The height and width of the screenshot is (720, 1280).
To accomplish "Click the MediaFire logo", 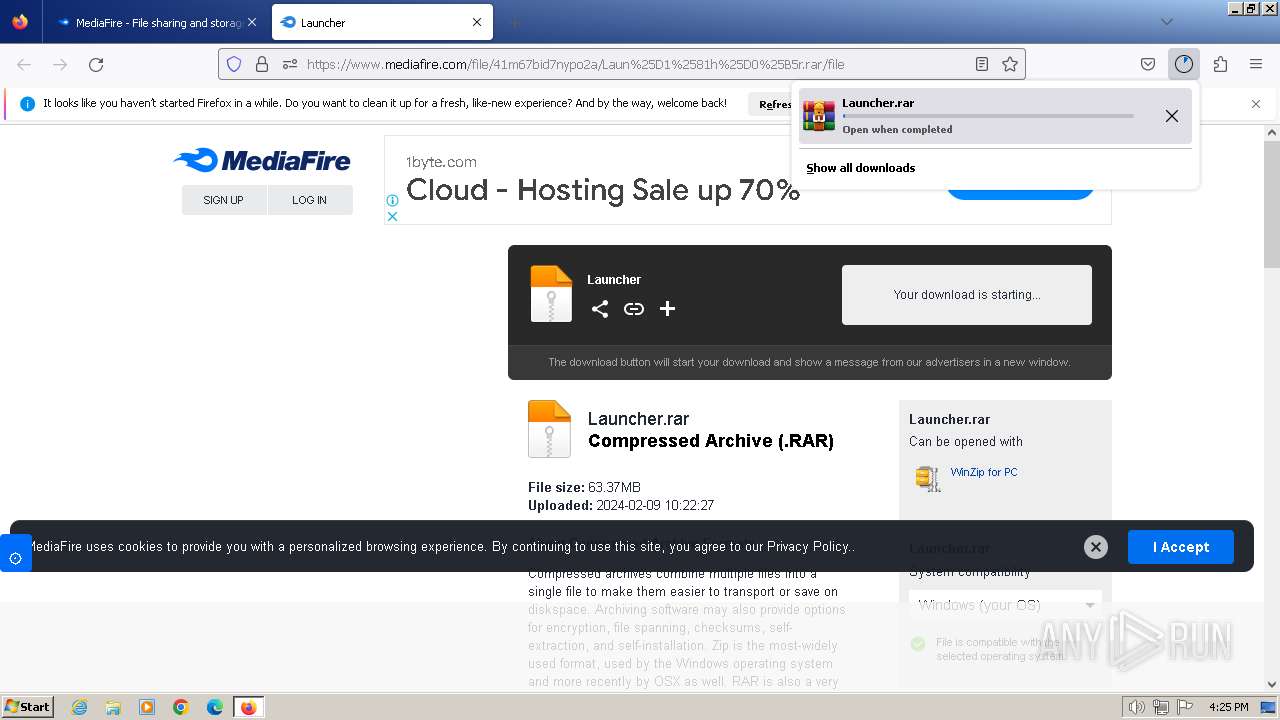I will [x=262, y=160].
